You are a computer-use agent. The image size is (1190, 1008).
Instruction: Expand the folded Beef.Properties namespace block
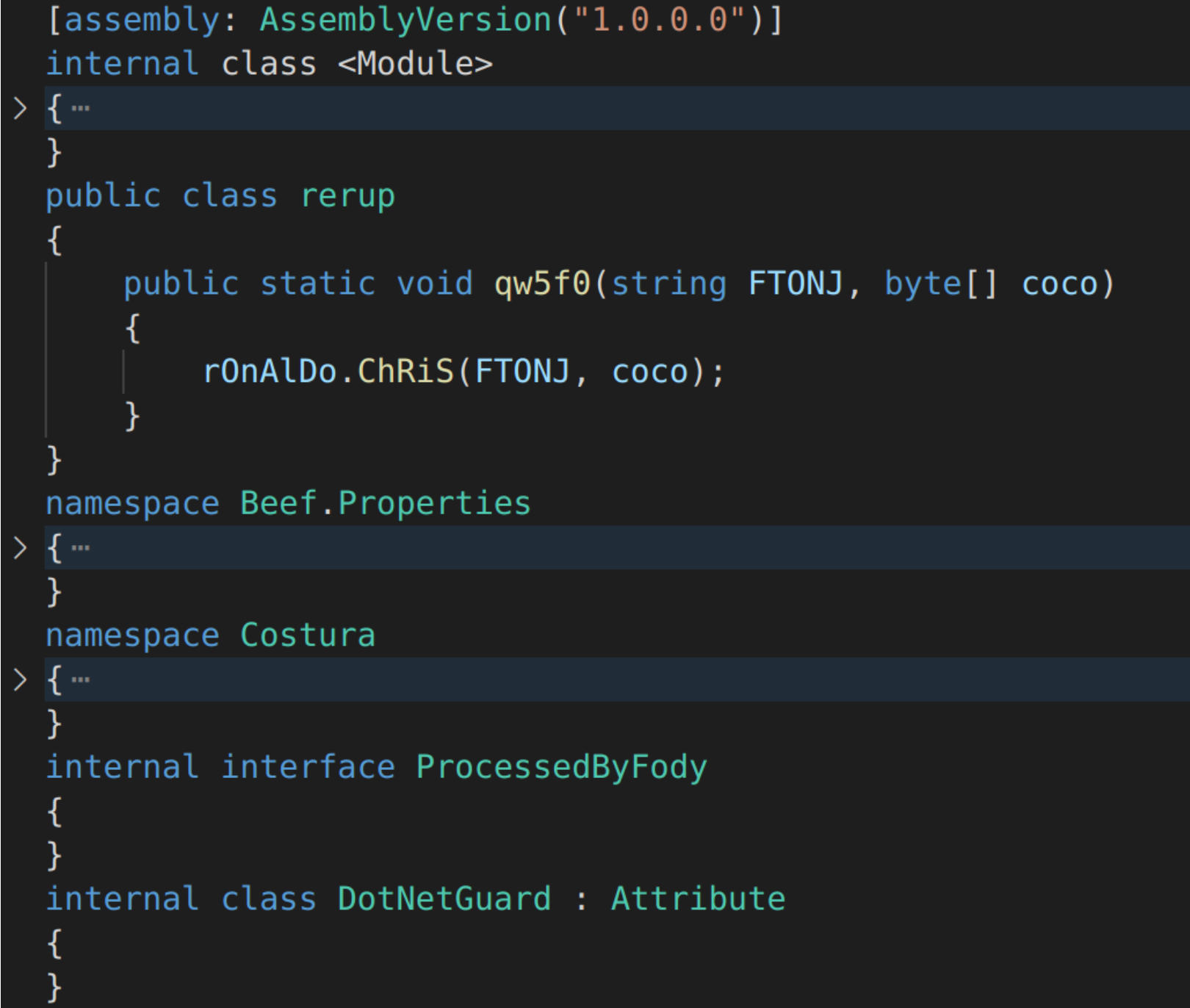[x=20, y=548]
